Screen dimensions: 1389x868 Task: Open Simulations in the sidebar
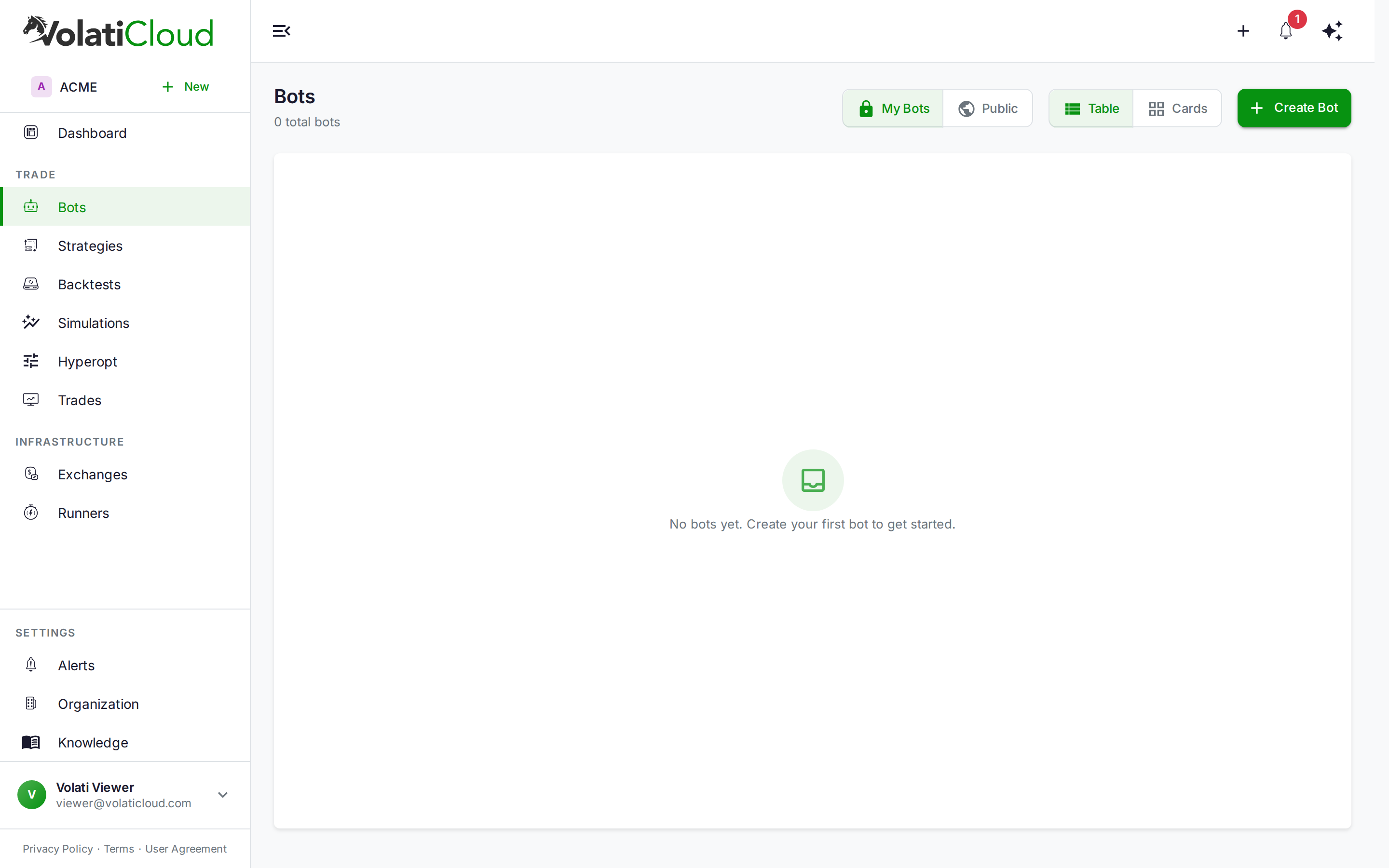pos(125,323)
